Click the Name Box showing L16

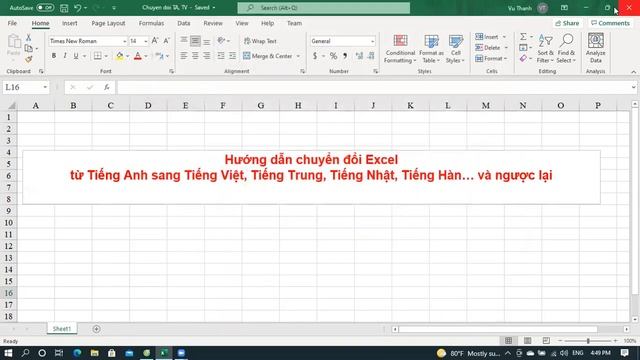22,87
